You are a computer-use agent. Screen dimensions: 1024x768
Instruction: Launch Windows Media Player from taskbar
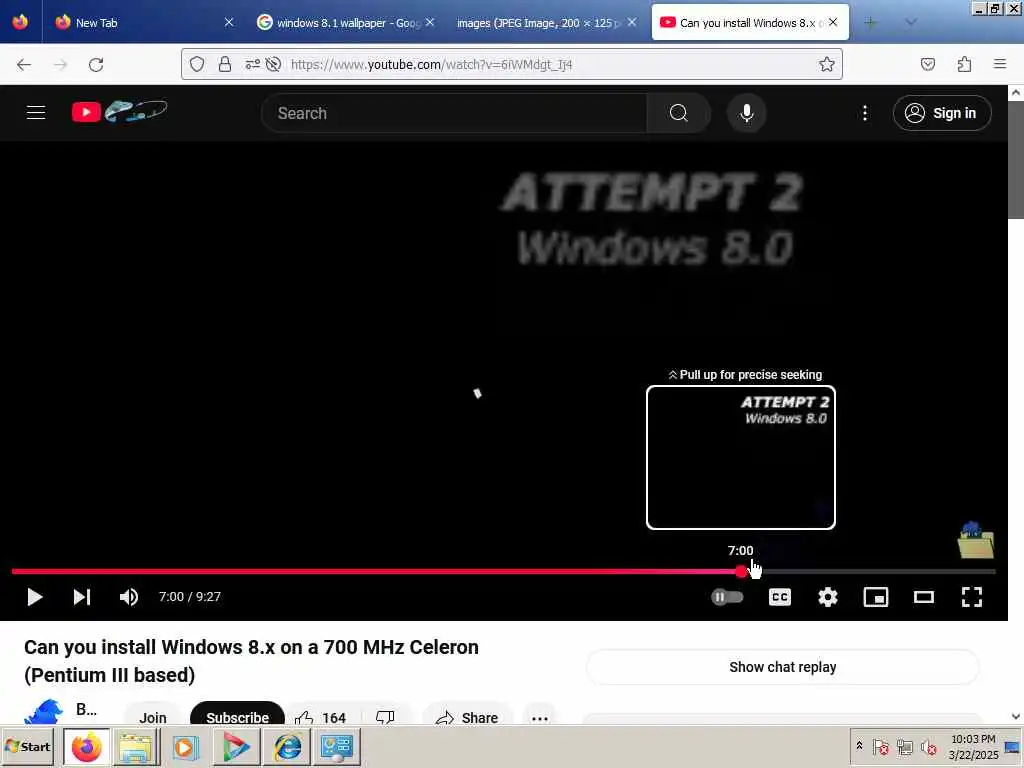coord(185,746)
